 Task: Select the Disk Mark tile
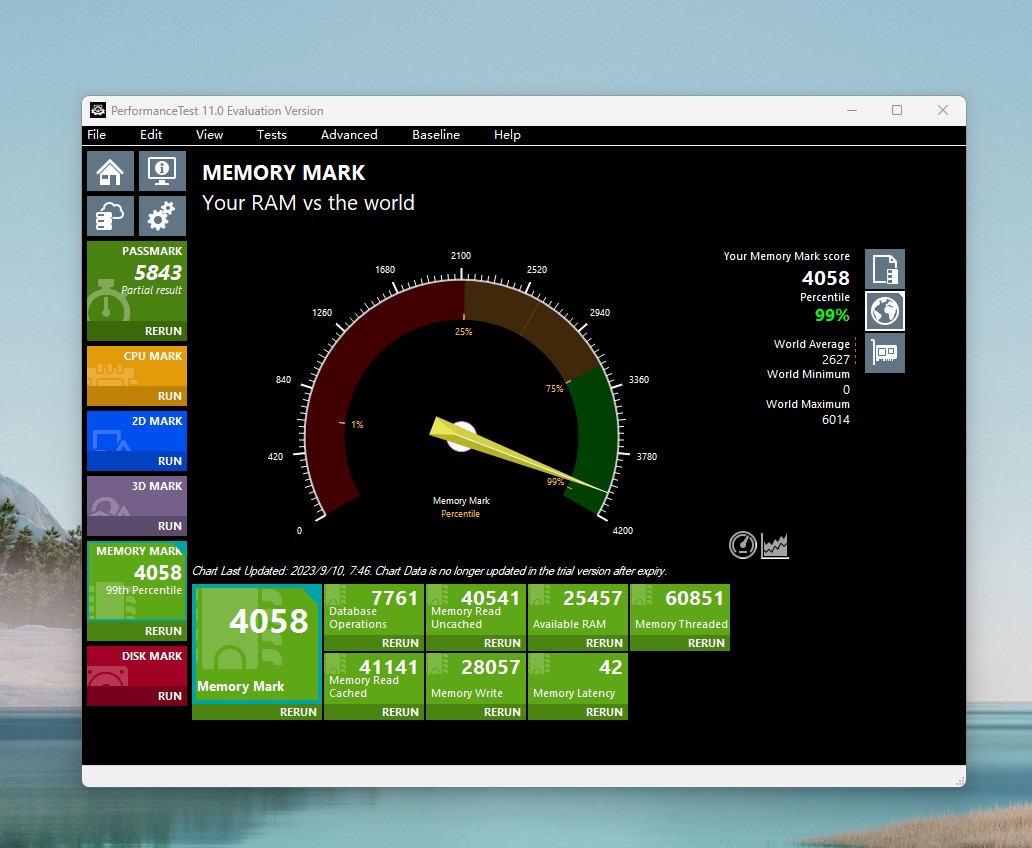137,666
